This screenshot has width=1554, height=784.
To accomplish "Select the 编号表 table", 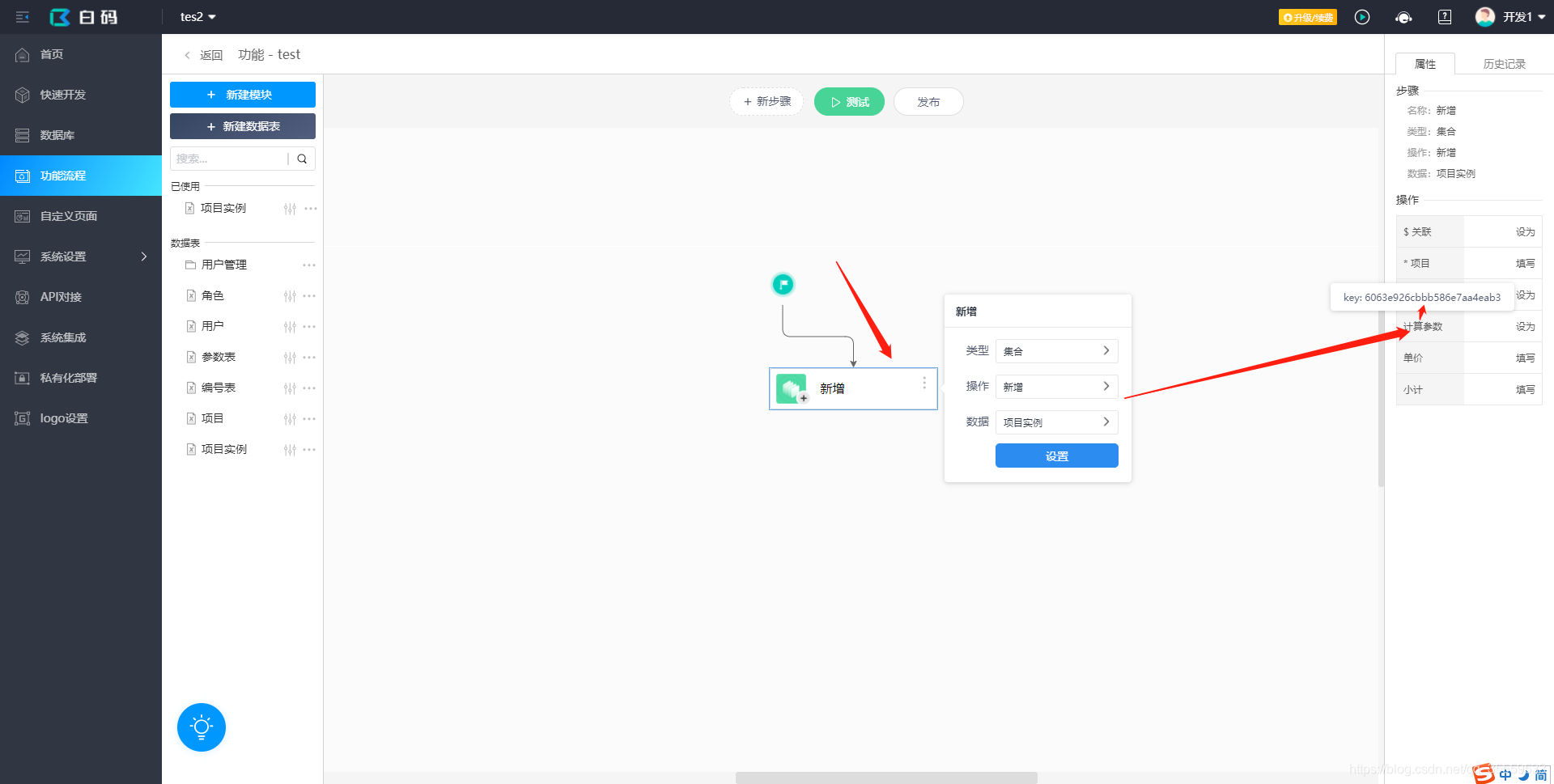I will coord(218,388).
